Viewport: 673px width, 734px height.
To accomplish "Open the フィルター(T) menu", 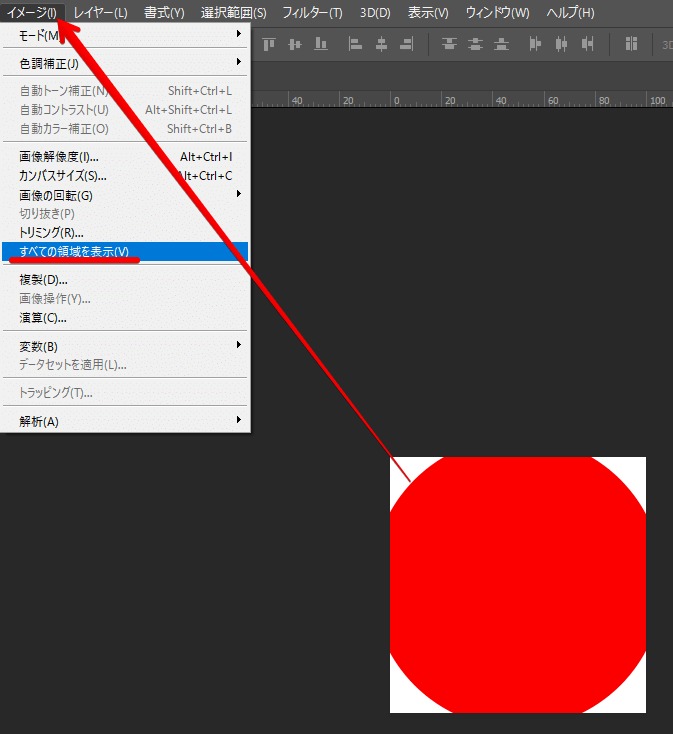I will pos(312,12).
